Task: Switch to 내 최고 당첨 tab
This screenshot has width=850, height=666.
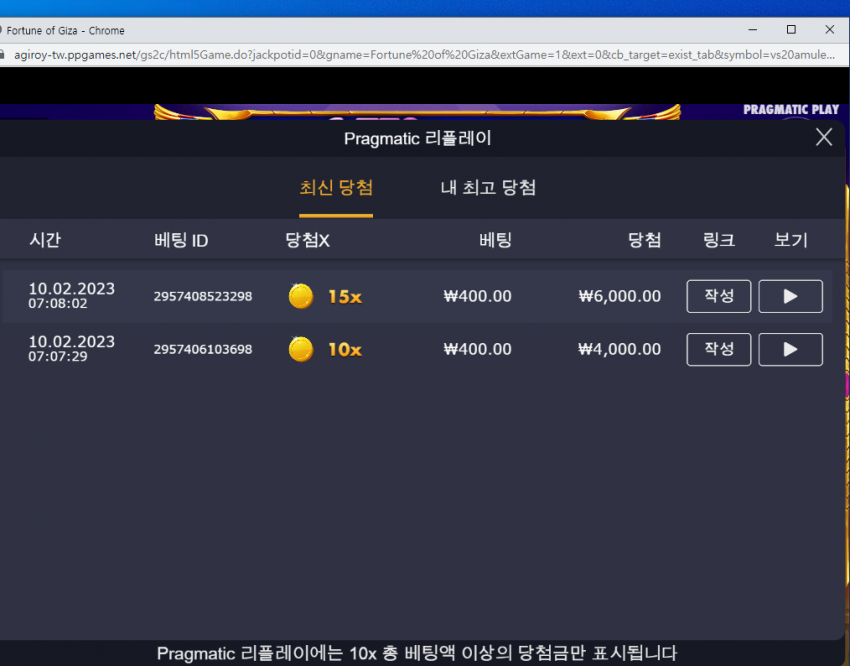Action: click(488, 187)
